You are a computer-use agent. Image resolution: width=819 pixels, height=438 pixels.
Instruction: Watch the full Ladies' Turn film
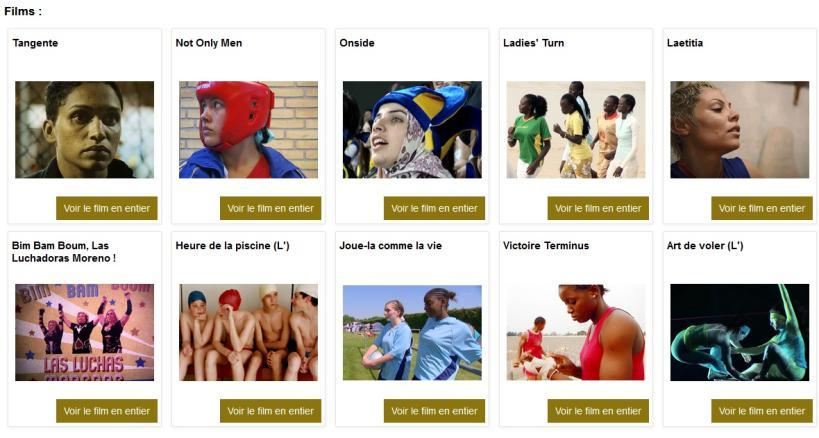pyautogui.click(x=598, y=208)
